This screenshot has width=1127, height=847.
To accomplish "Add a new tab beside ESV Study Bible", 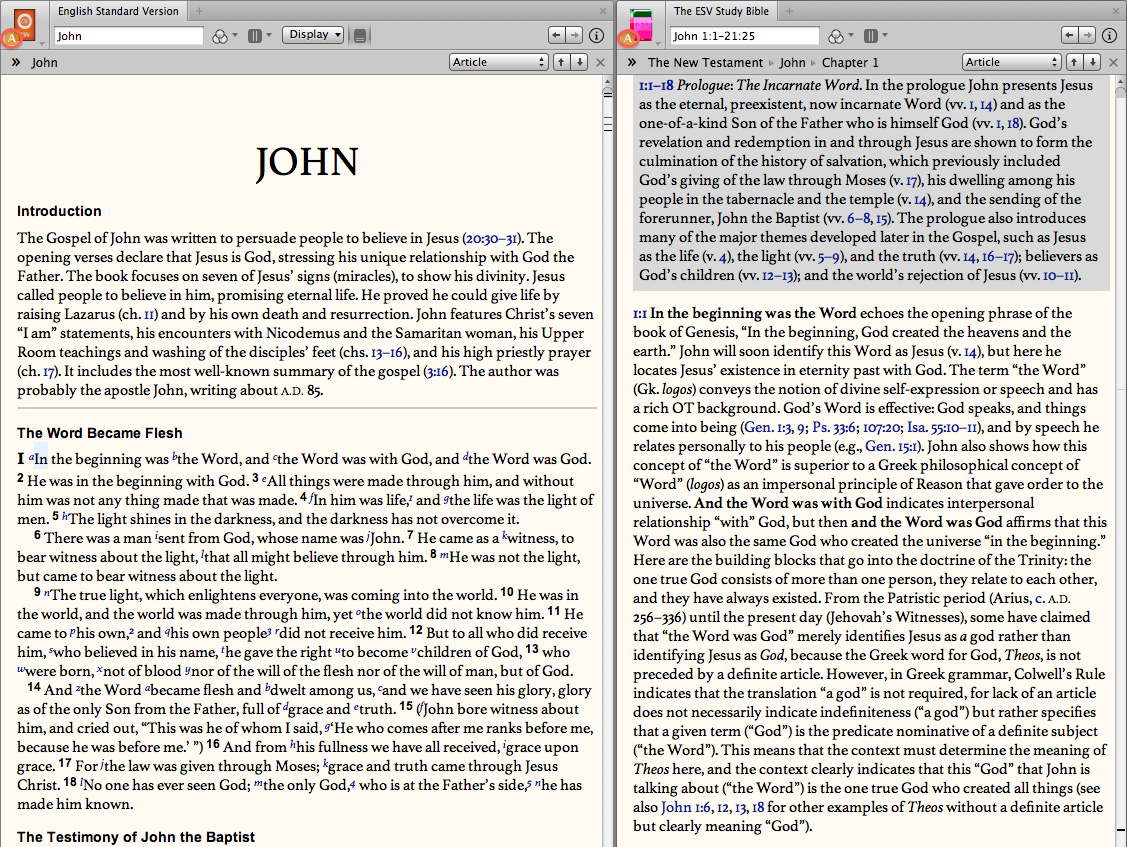I will pyautogui.click(x=789, y=11).
